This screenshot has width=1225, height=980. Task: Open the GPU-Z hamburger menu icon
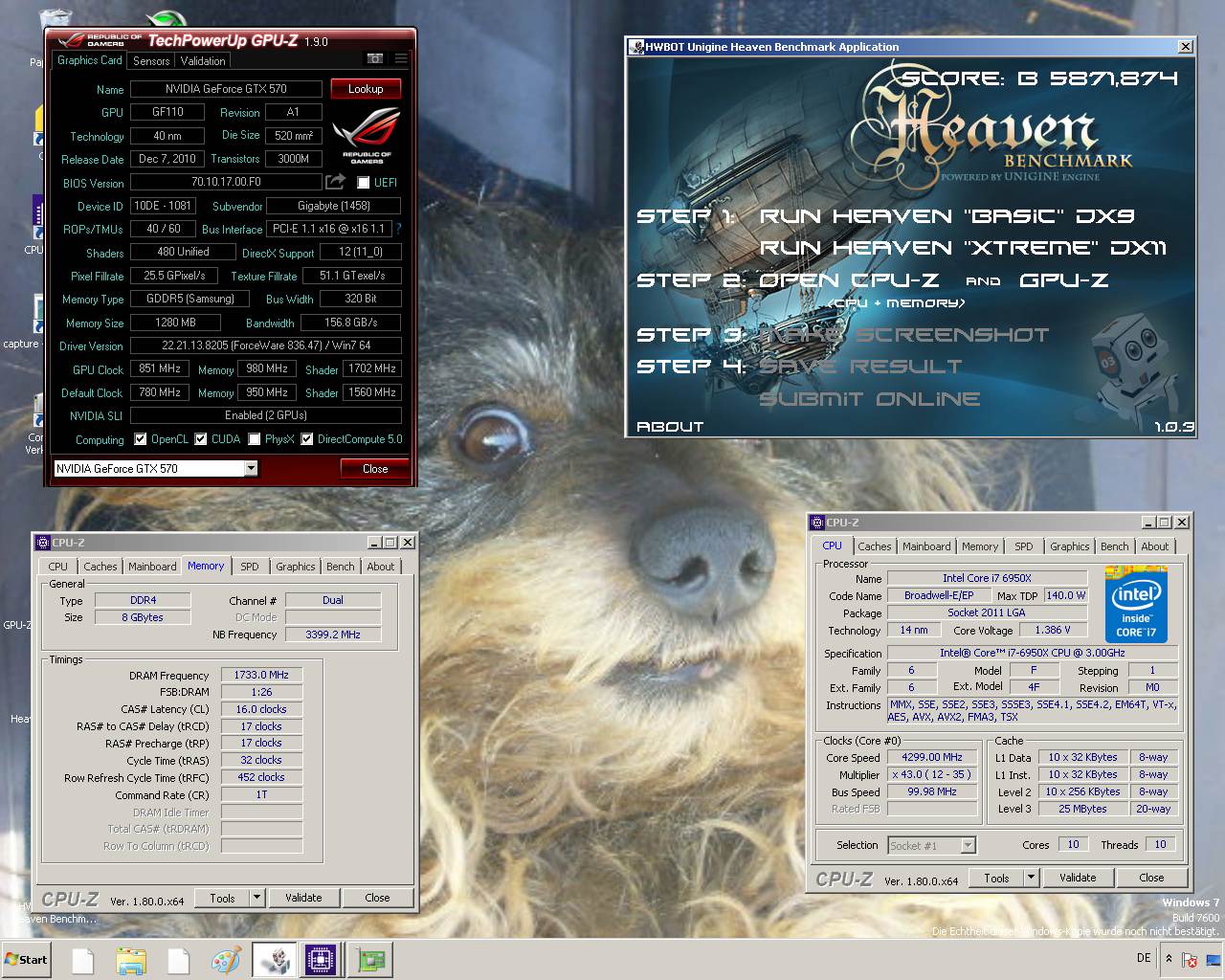click(401, 59)
